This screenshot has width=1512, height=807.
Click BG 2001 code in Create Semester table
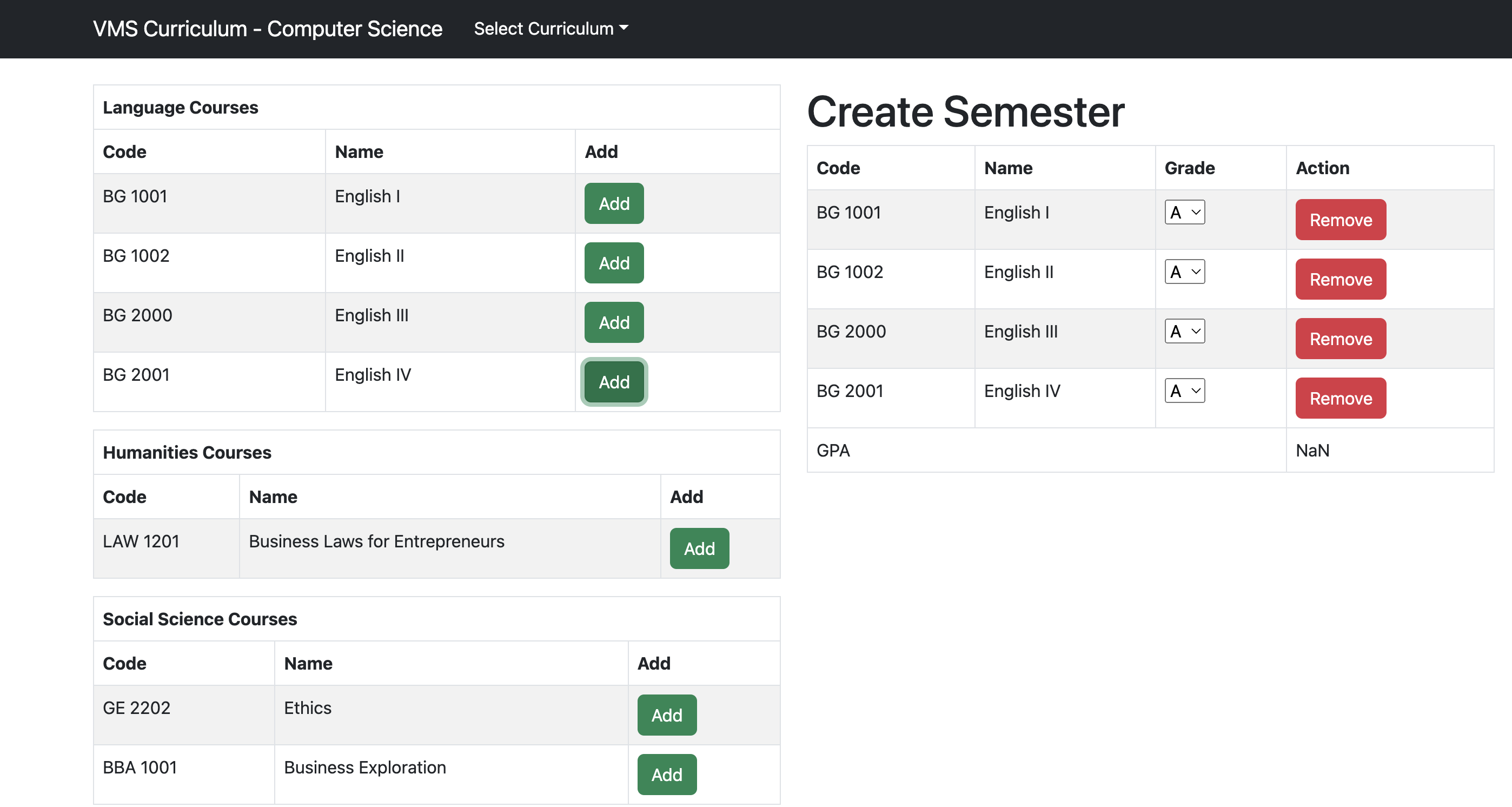[850, 391]
